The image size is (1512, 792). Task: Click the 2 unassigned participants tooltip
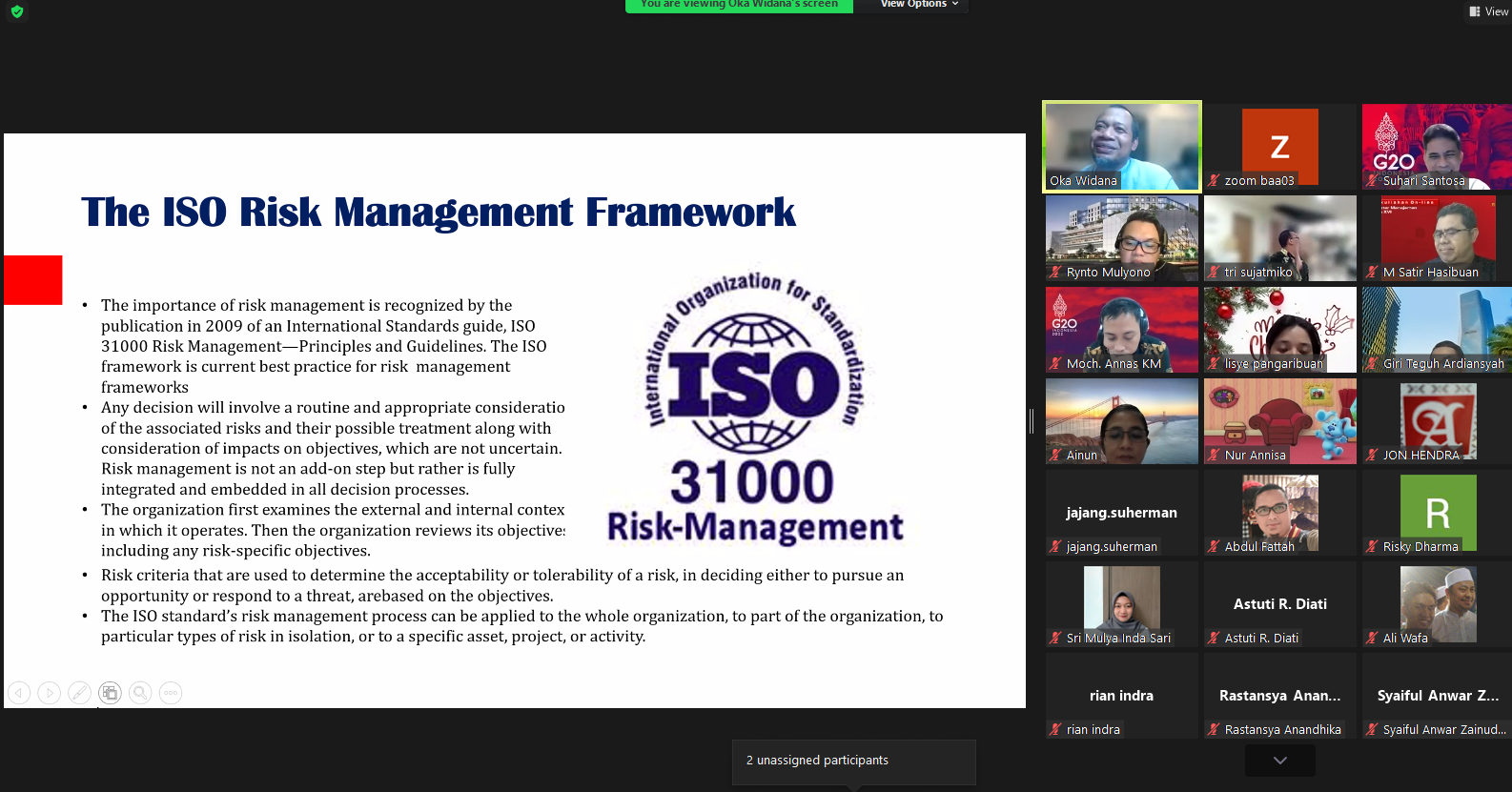pyautogui.click(x=854, y=762)
